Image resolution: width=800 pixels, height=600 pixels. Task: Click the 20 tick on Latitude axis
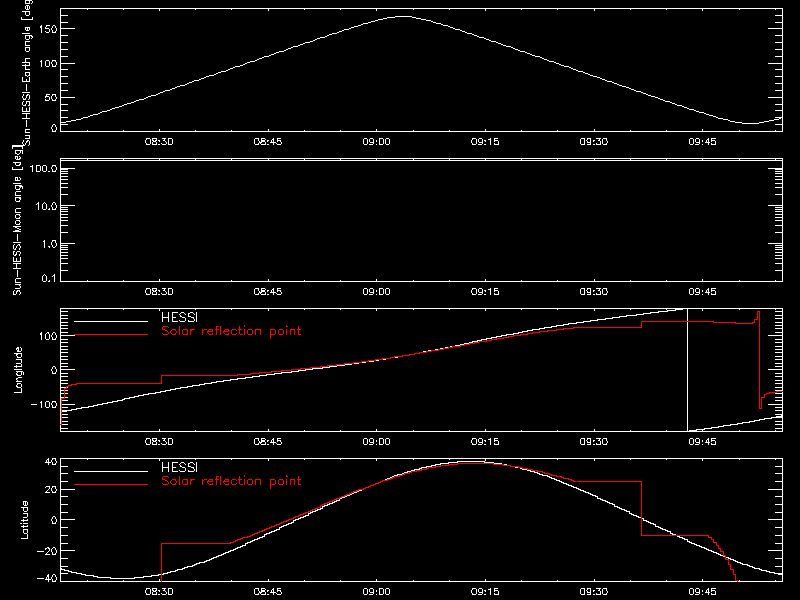[51, 489]
